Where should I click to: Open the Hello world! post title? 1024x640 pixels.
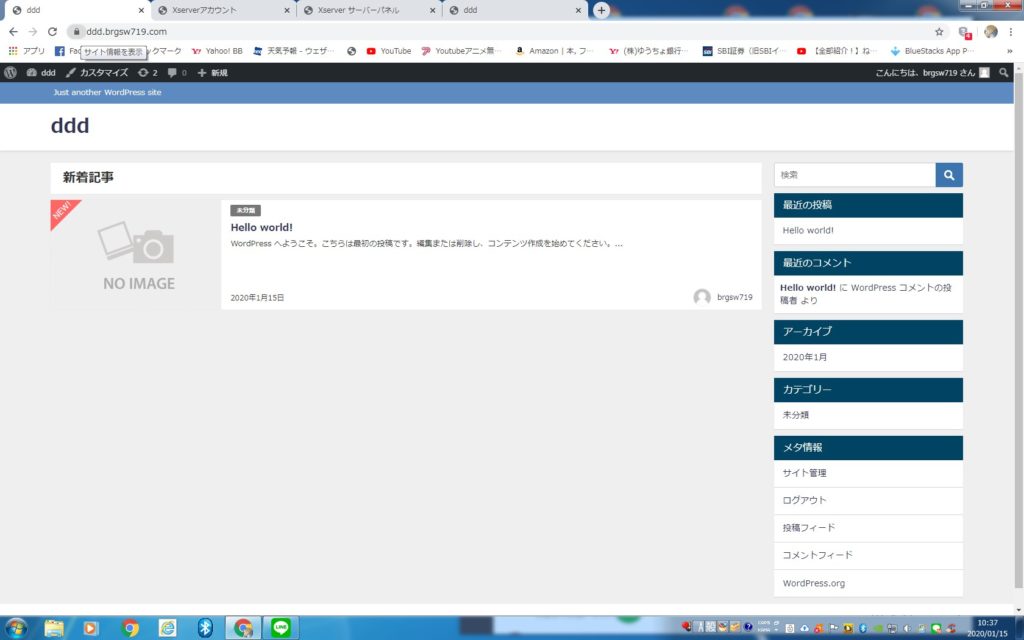261,227
